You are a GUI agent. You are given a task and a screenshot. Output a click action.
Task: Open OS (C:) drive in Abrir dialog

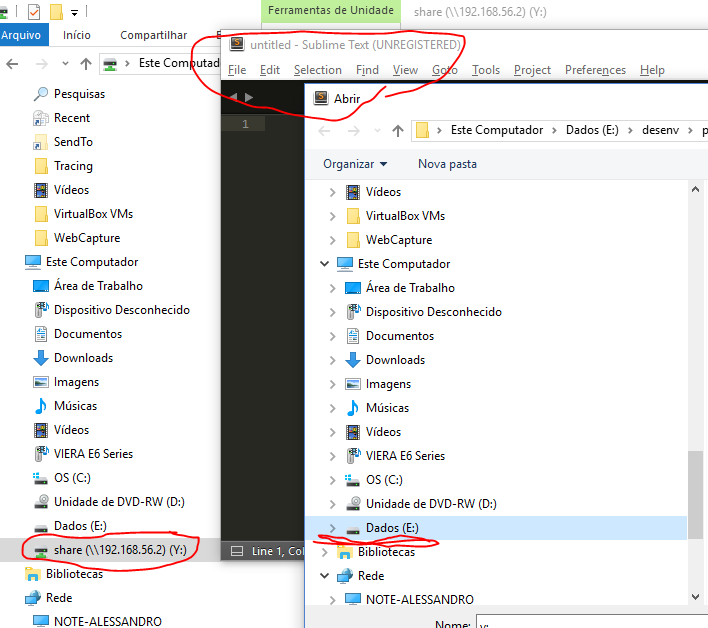click(385, 480)
